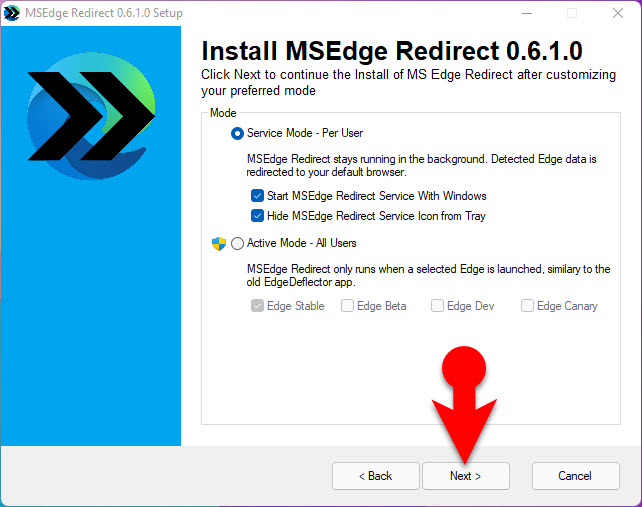Click the Next > button
The width and height of the screenshot is (642, 507).
pyautogui.click(x=466, y=476)
